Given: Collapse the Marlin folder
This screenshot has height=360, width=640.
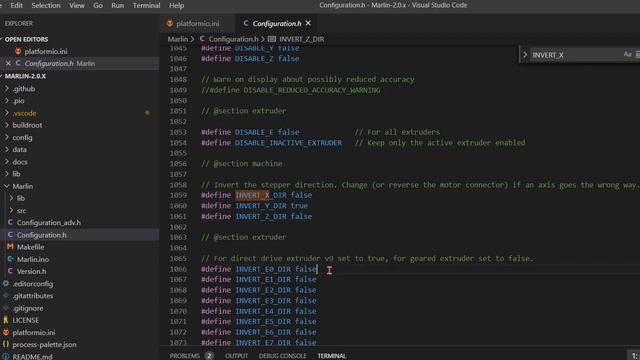Looking at the screenshot, I should [22, 186].
